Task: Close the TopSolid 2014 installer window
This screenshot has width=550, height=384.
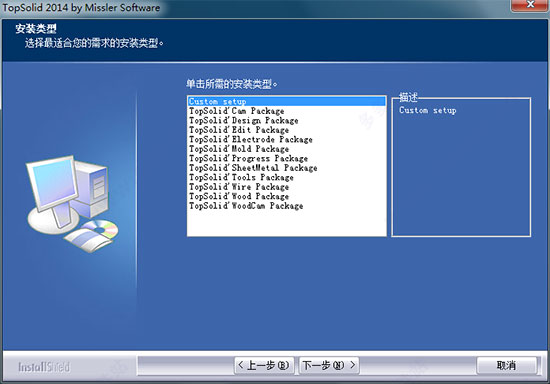Action: coord(530,5)
